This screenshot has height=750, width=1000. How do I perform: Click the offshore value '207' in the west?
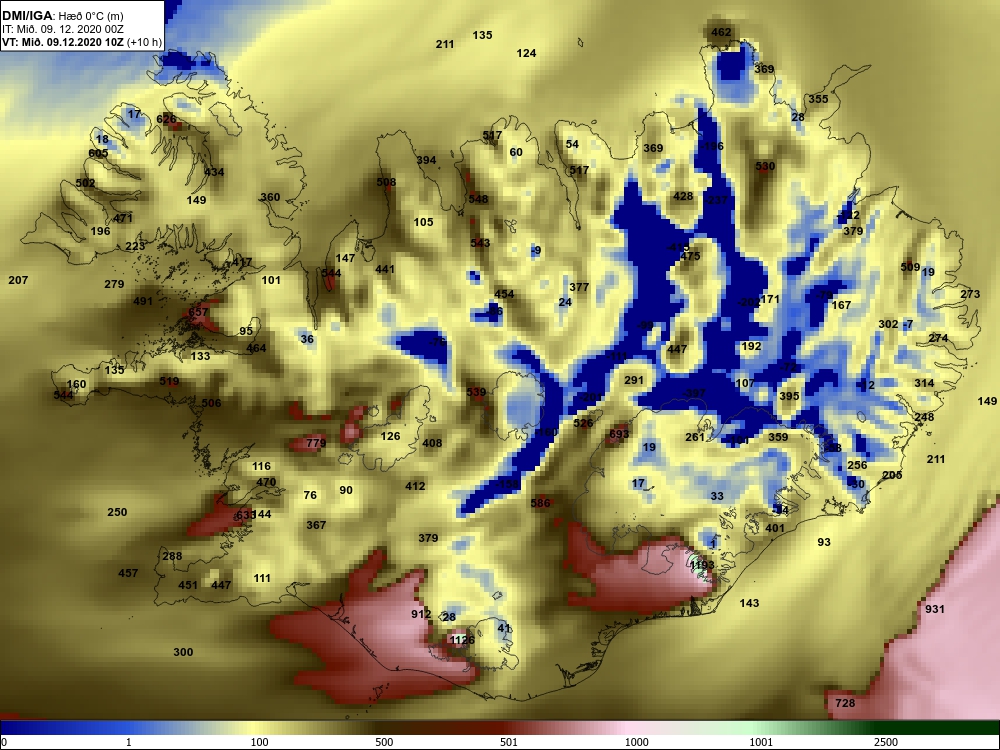(18, 280)
